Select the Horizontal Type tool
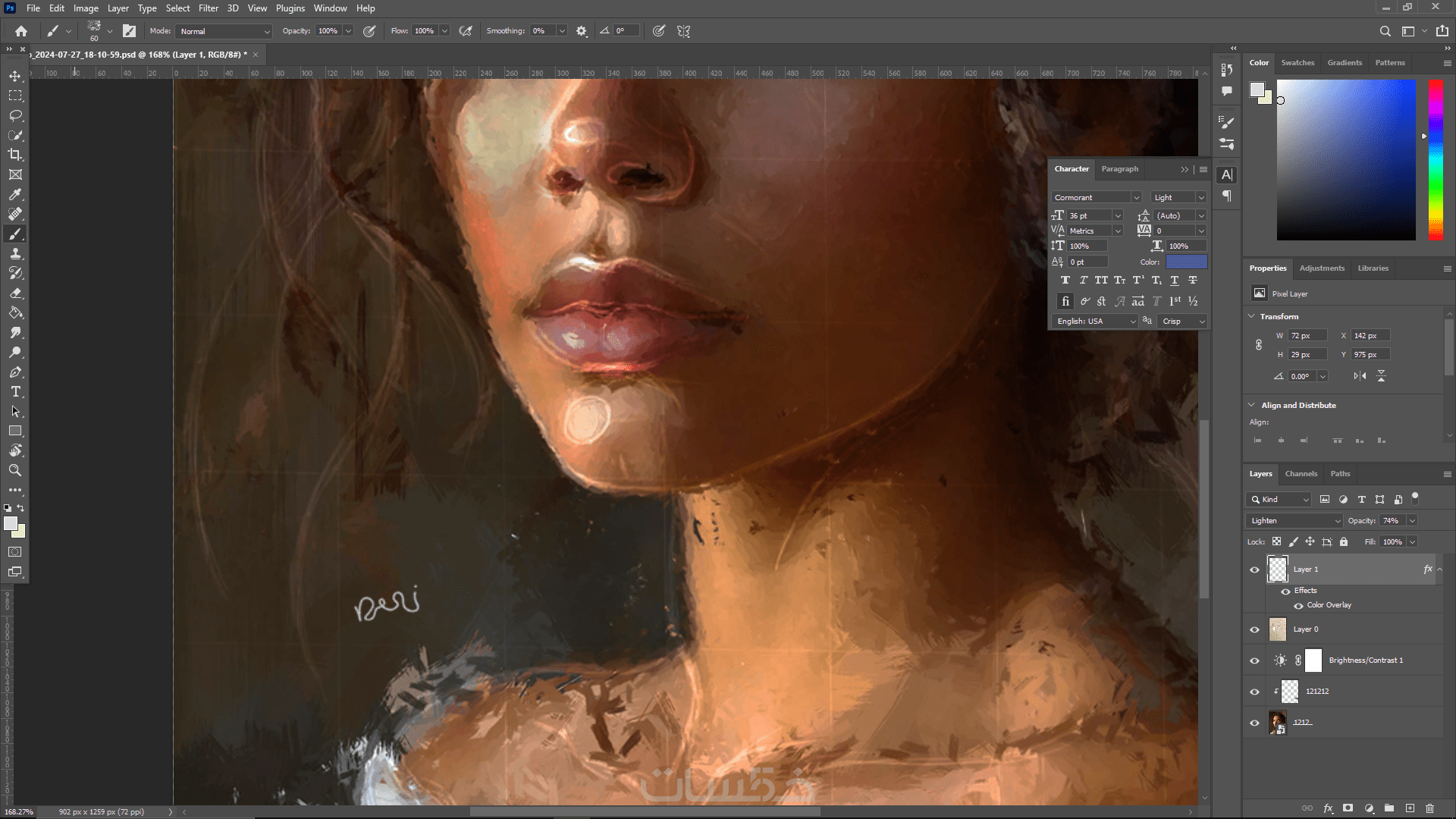 click(15, 391)
